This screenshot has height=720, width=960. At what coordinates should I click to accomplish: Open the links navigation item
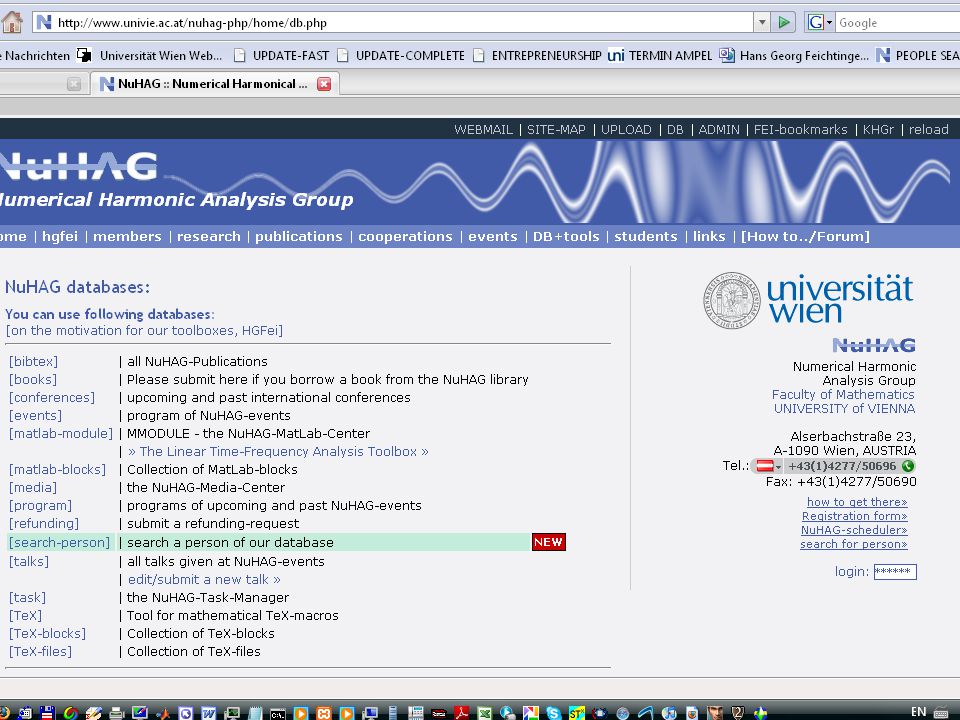(709, 236)
